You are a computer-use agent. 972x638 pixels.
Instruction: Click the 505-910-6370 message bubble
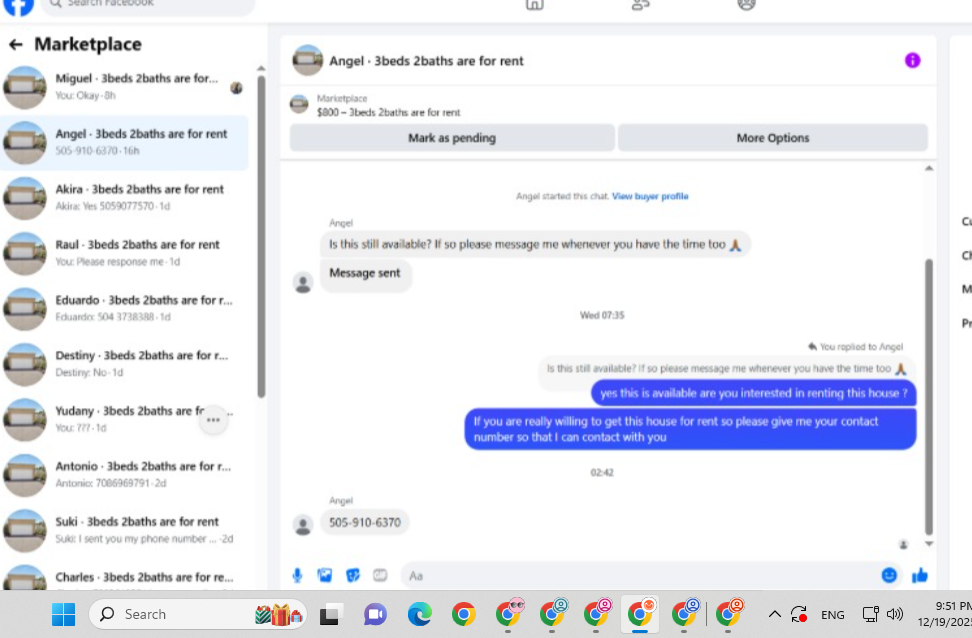coord(364,522)
